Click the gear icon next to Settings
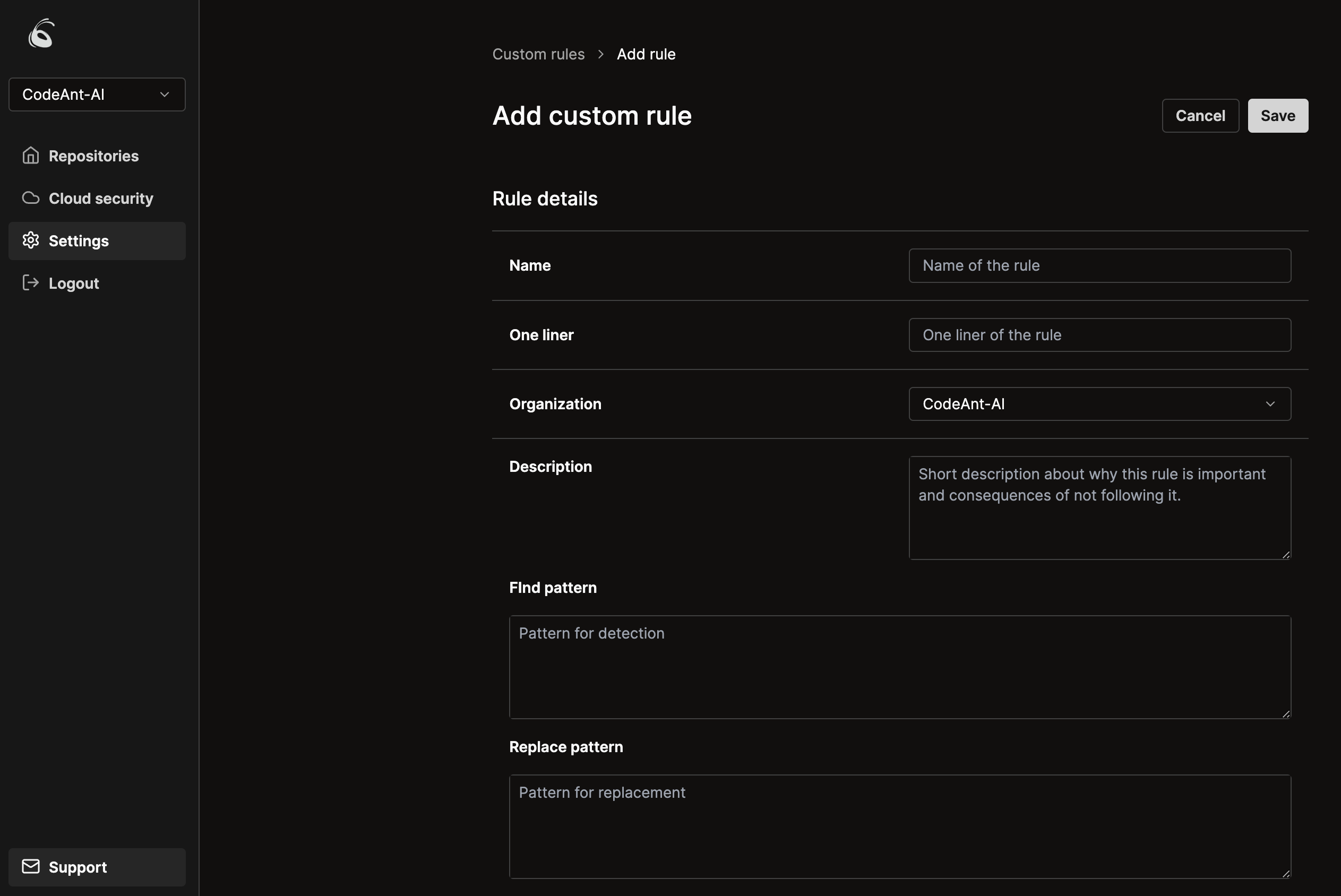Image resolution: width=1341 pixels, height=896 pixels. (30, 240)
